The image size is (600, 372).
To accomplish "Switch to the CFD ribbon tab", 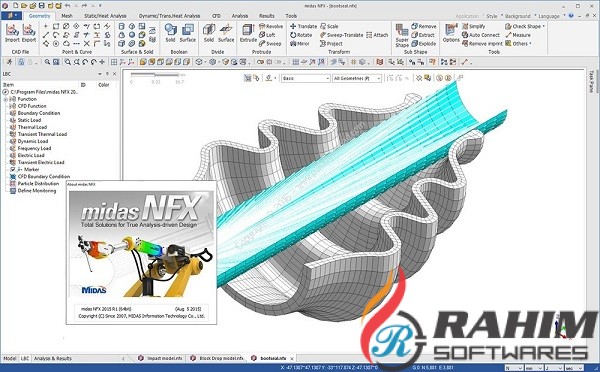I will [x=216, y=16].
